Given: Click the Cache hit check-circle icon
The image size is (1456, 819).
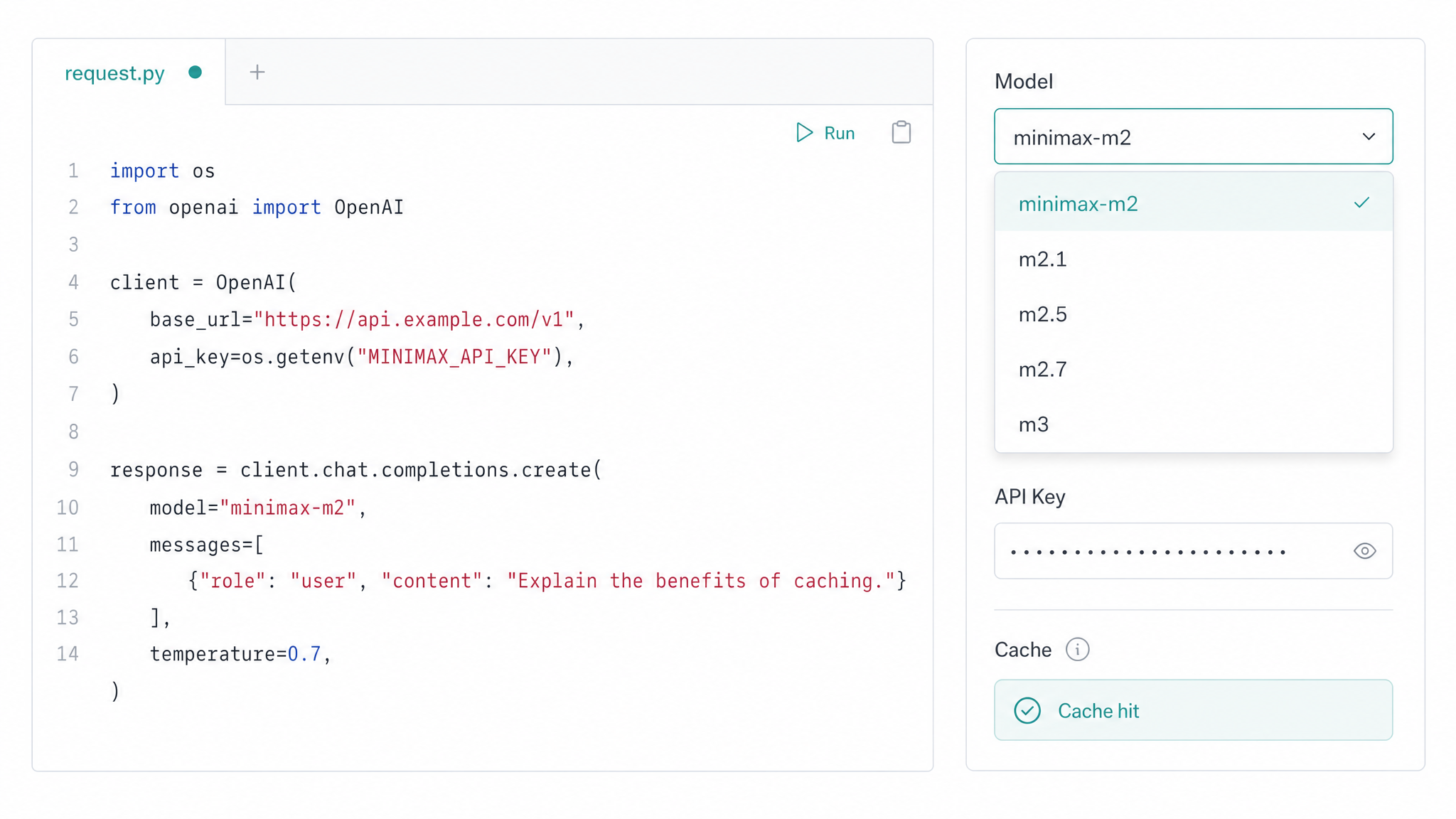Looking at the screenshot, I should (x=1027, y=710).
